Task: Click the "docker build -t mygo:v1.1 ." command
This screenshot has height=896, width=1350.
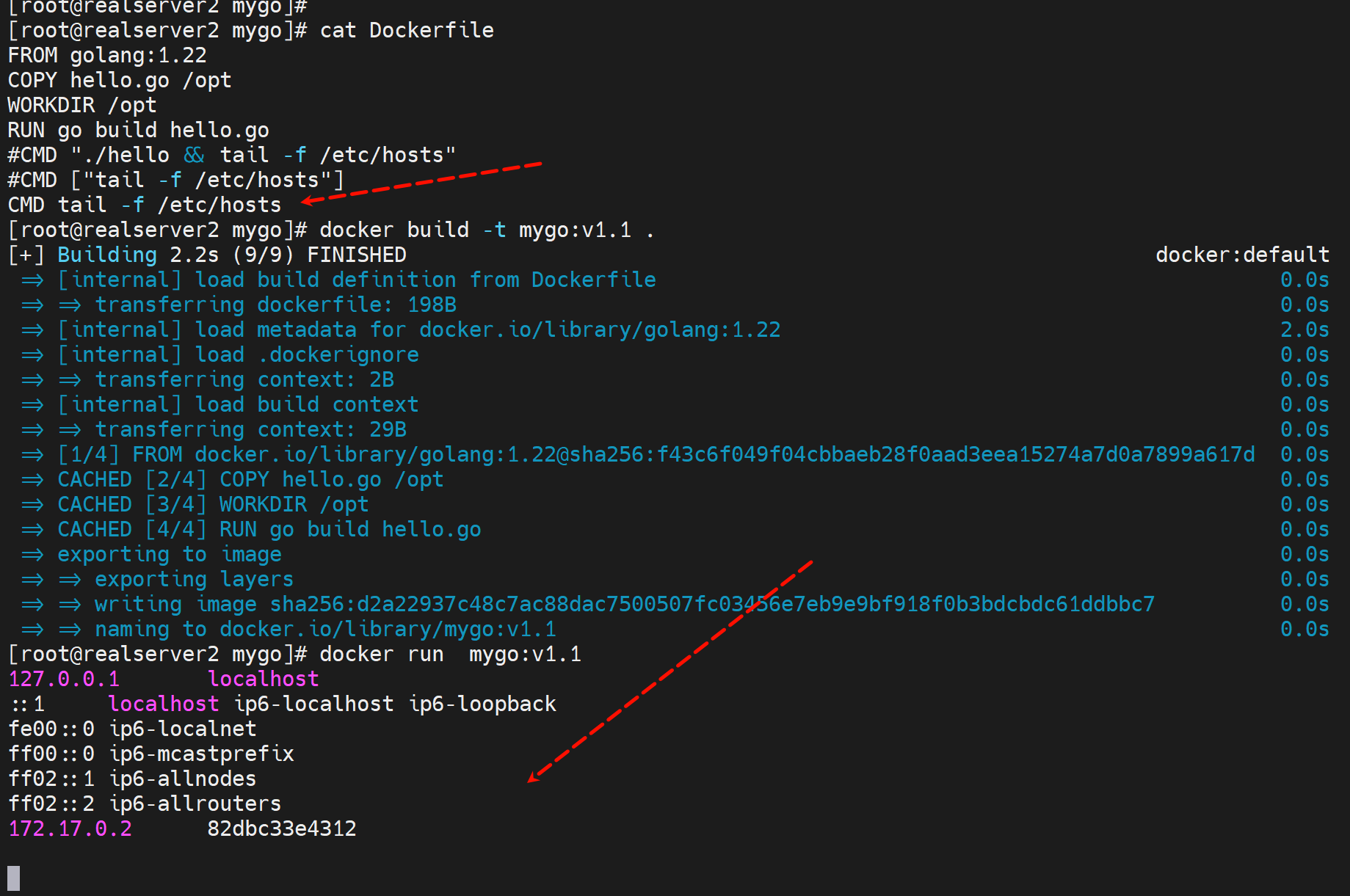Action: coord(486,230)
